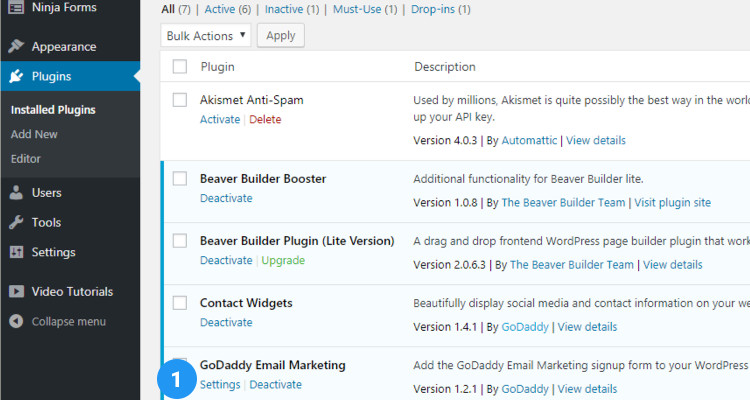Delete Akismet Anti-Spam plugin

tap(265, 119)
